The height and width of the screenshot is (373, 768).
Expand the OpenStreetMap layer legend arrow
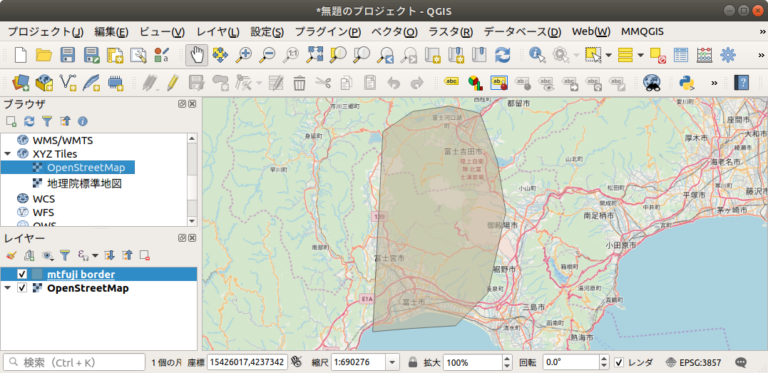(8, 288)
